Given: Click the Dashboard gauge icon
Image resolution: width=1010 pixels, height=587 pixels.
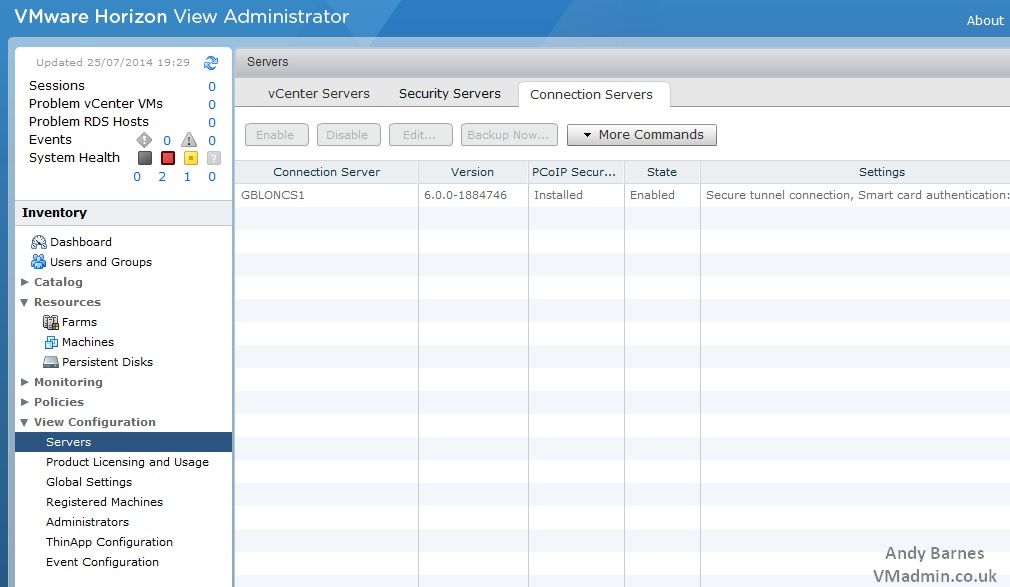Looking at the screenshot, I should coord(39,242).
